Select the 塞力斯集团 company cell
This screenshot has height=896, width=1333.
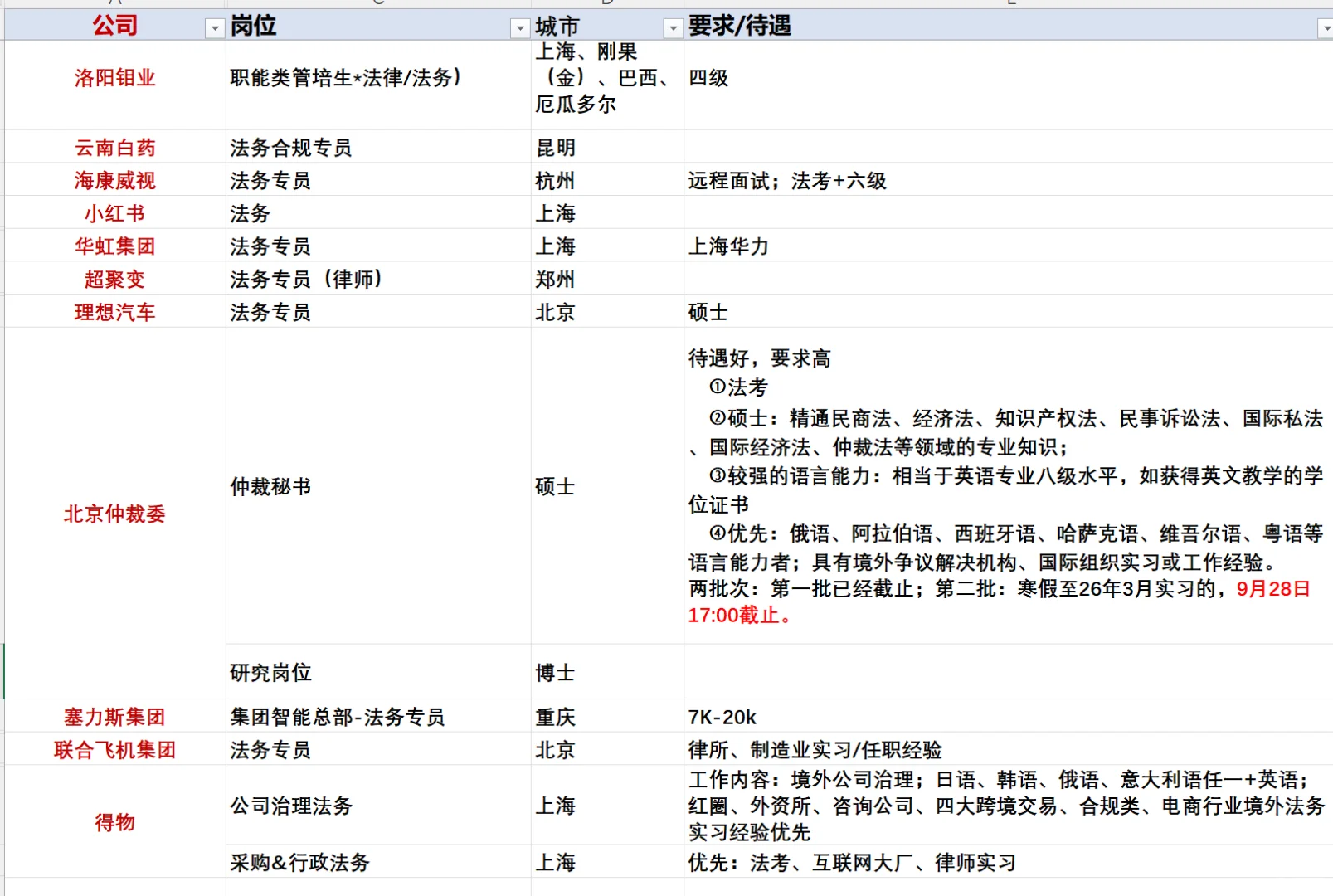(114, 716)
